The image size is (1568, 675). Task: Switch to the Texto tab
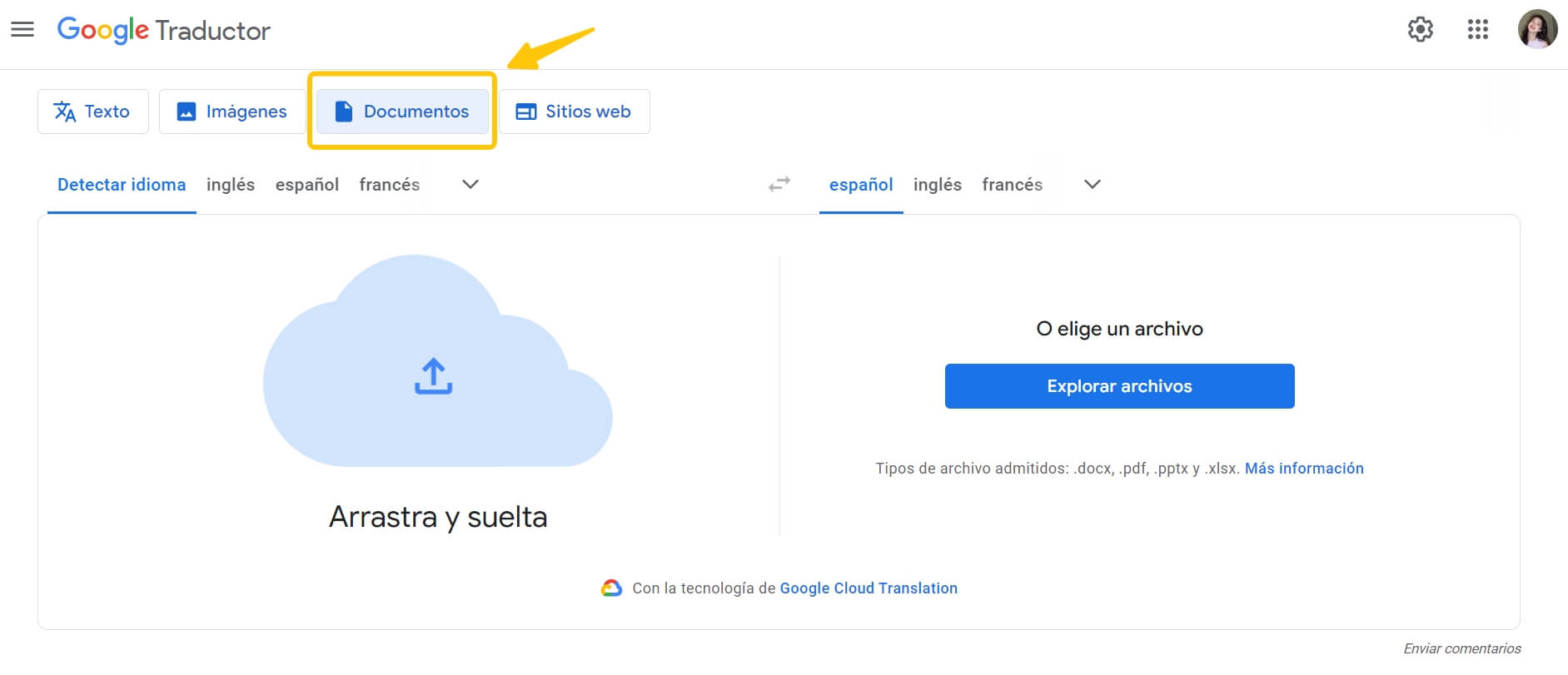[x=92, y=112]
